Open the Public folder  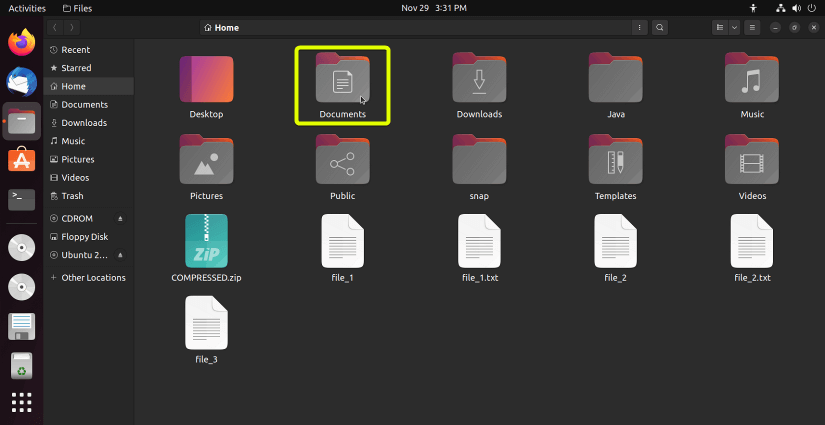point(343,159)
